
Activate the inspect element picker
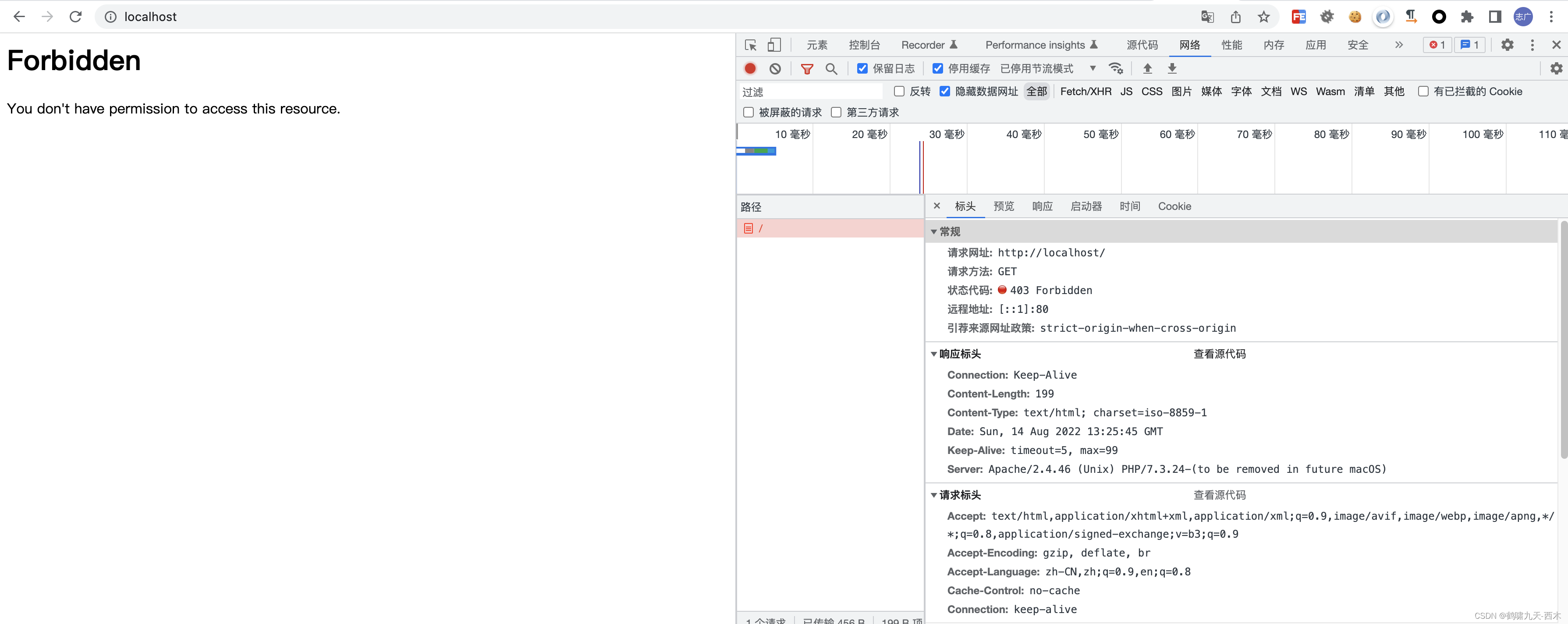(751, 45)
